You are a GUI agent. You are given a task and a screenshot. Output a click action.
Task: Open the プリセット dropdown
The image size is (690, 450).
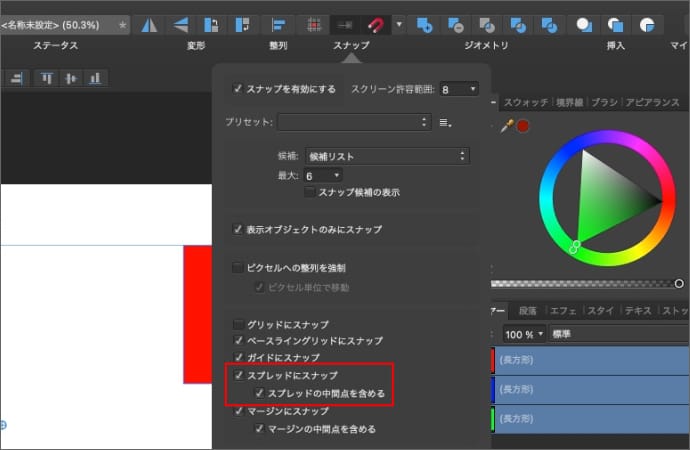(354, 122)
